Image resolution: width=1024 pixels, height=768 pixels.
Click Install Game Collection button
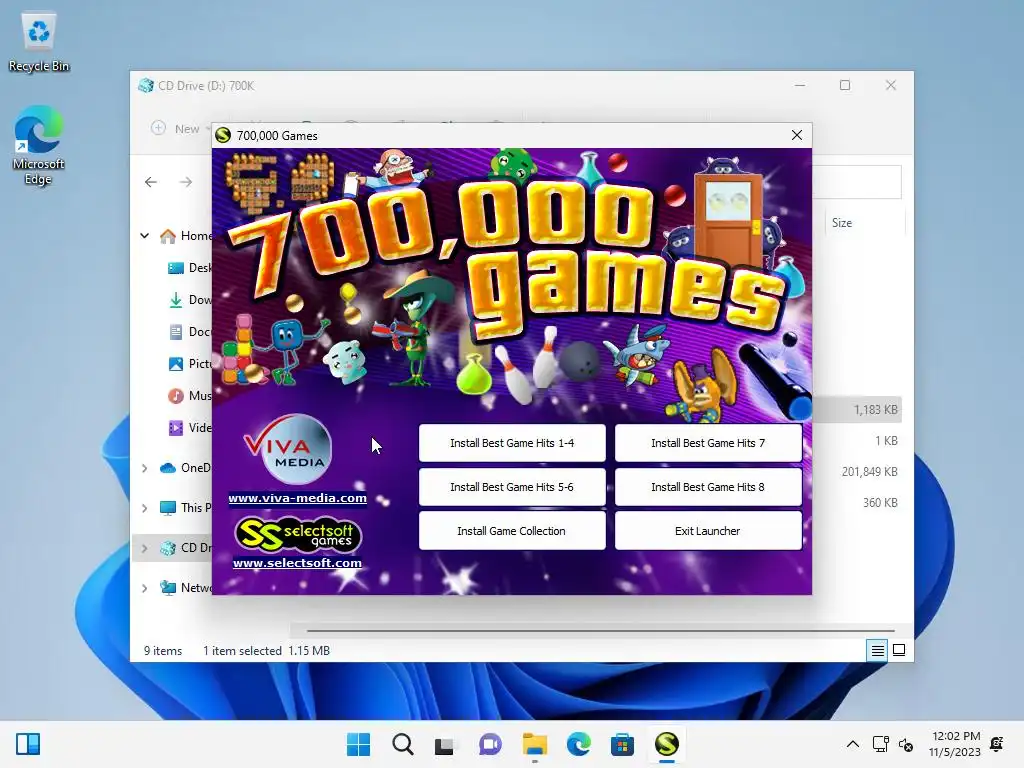point(512,531)
